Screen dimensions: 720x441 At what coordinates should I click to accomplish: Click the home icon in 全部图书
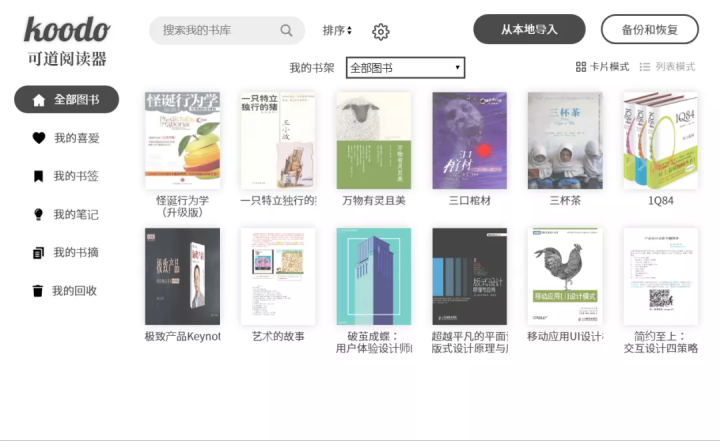(x=39, y=100)
